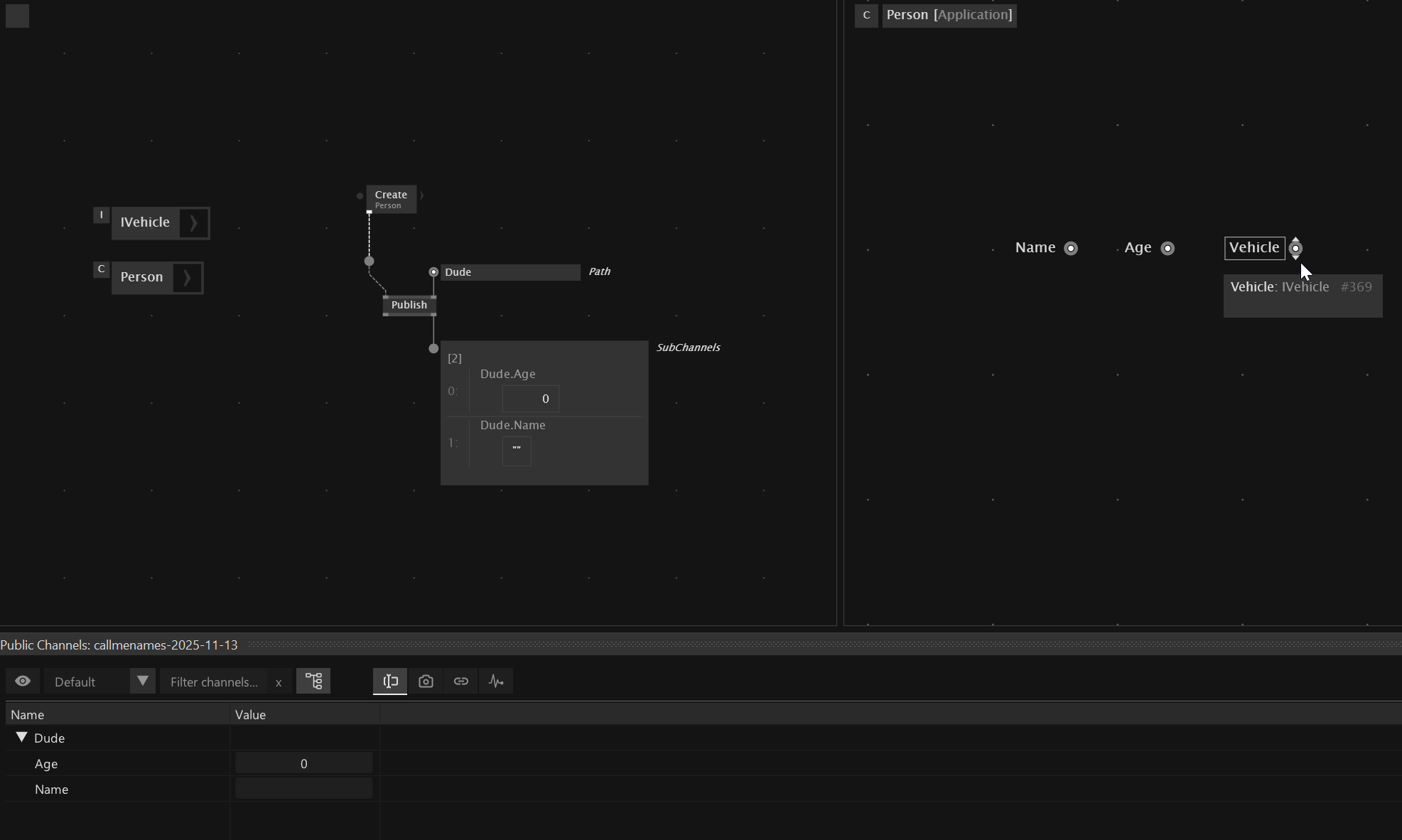This screenshot has height=840, width=1402.
Task: Click the Name pin circle
Action: pyautogui.click(x=1071, y=248)
